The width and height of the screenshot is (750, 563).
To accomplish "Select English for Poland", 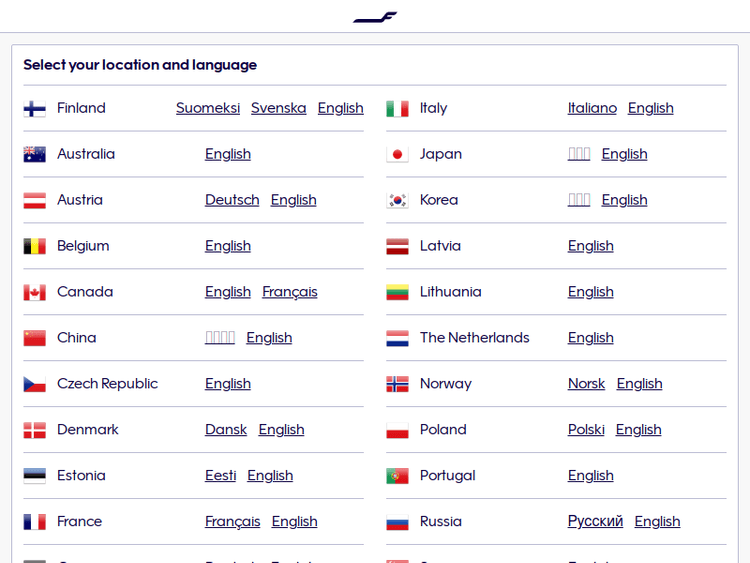I will [x=639, y=430].
